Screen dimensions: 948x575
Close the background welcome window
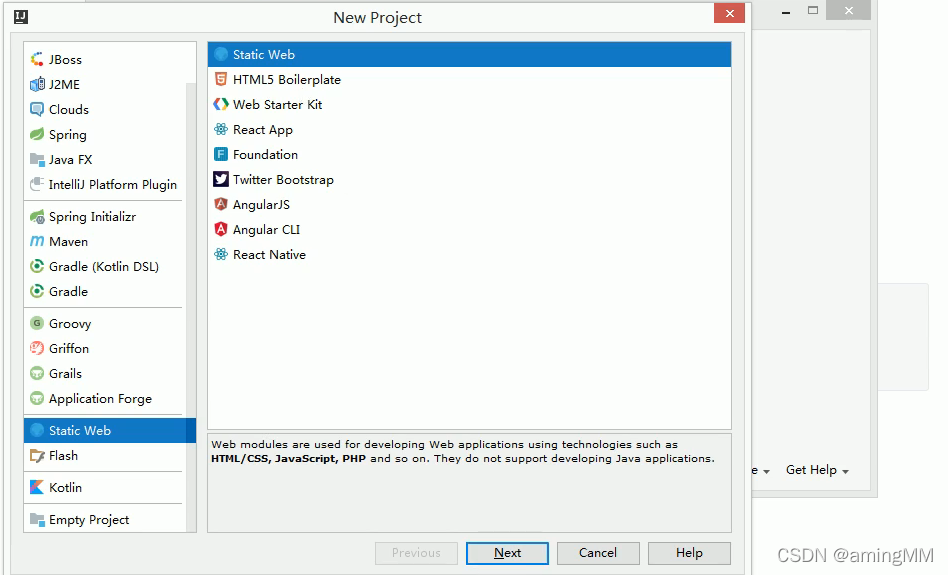(x=849, y=10)
